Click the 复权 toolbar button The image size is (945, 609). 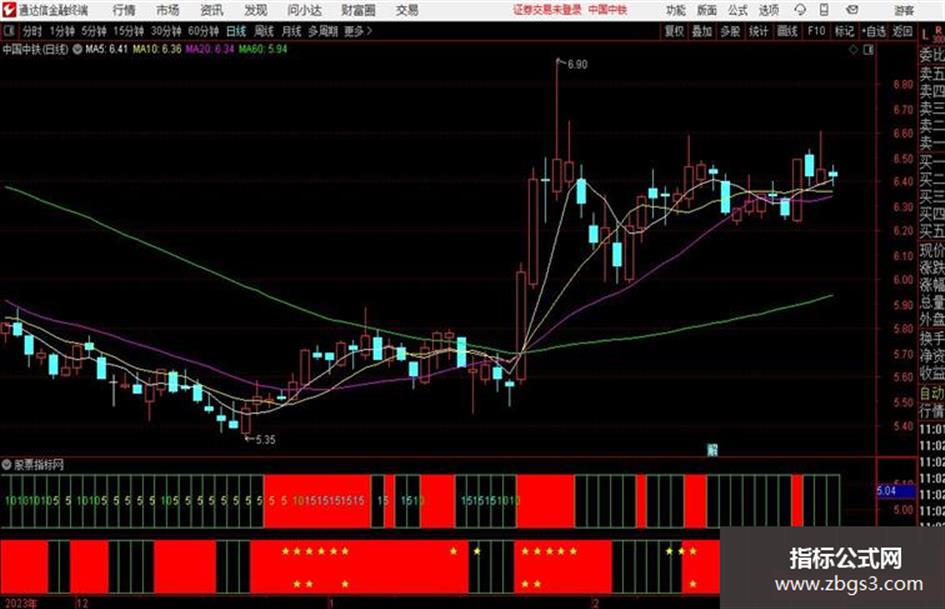674,31
